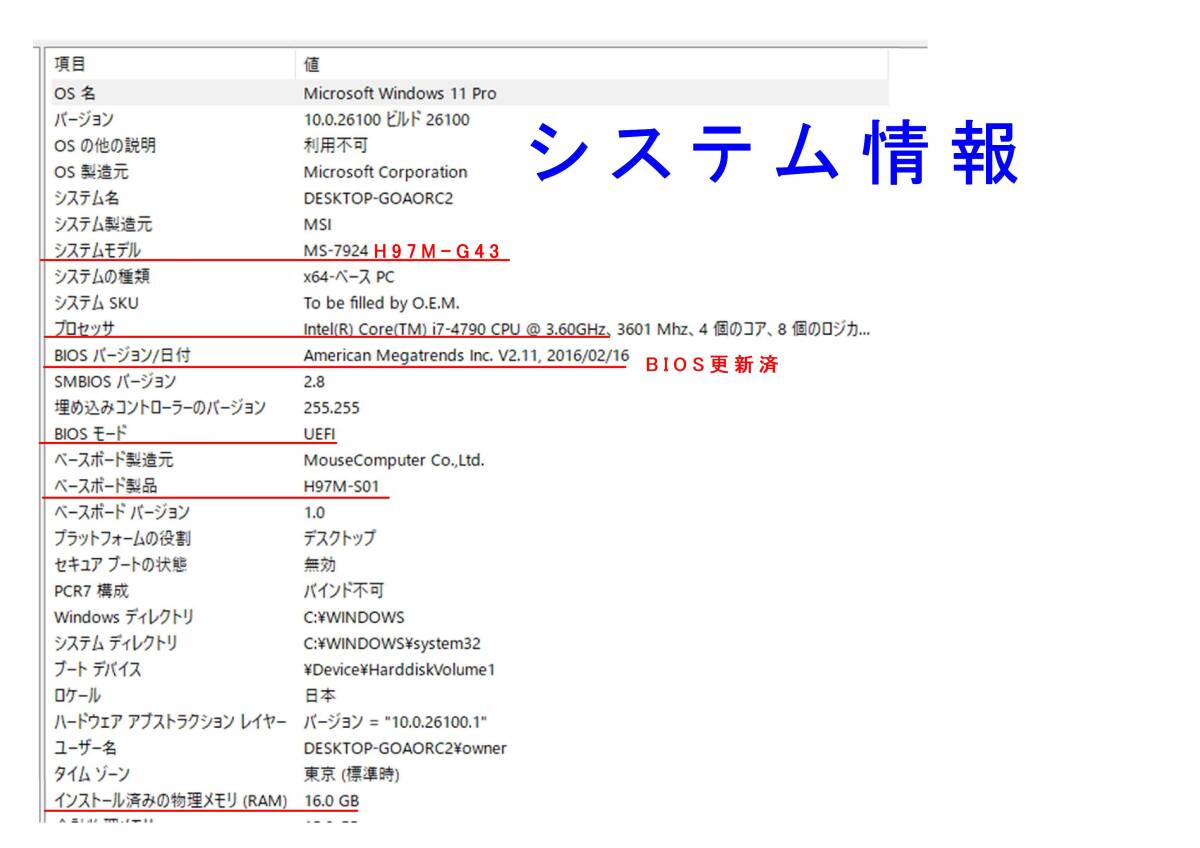Click the MouseComputer Co.,Ltd. value
Image resolution: width=1200 pixels, height=848 pixels.
pyautogui.click(x=394, y=460)
